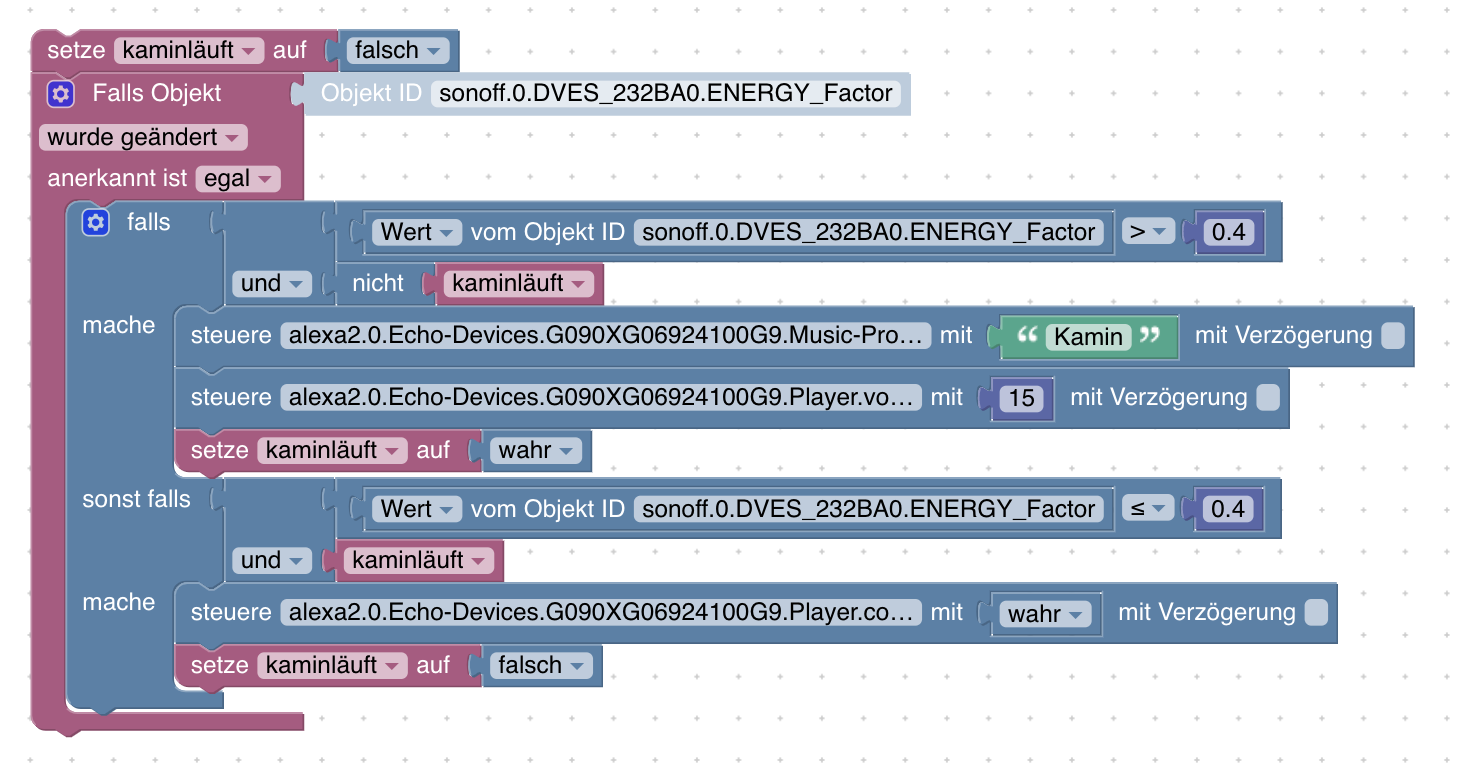Screen dimensions: 1462x772
Task: Open Wert dropdown in sonst falls condition
Action: [x=417, y=509]
